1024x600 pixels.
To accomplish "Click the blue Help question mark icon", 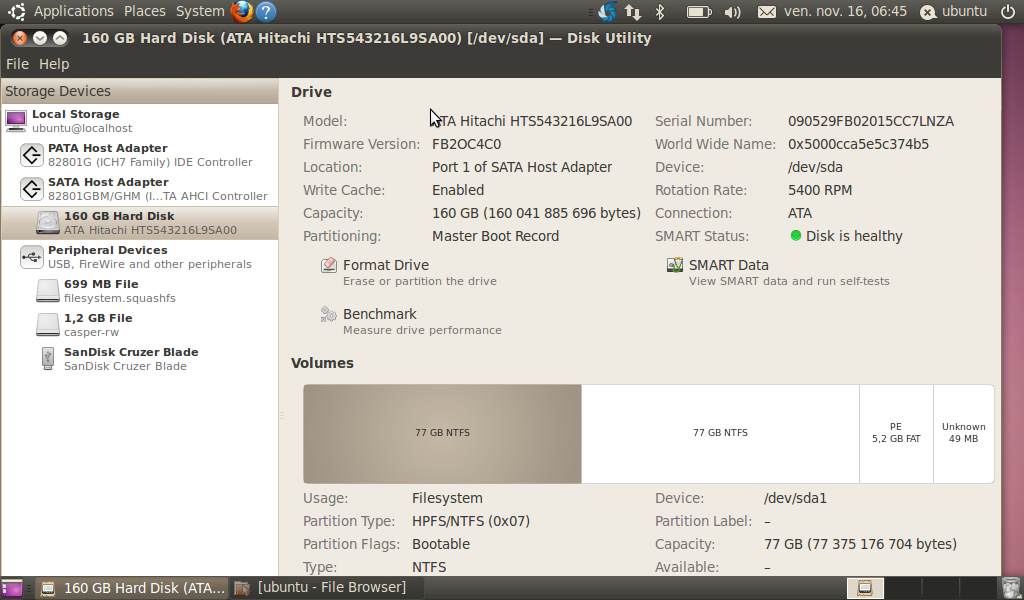I will pos(265,11).
